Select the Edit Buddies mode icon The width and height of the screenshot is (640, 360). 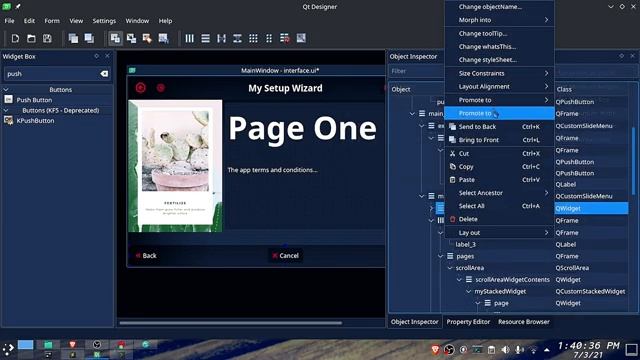coord(147,38)
